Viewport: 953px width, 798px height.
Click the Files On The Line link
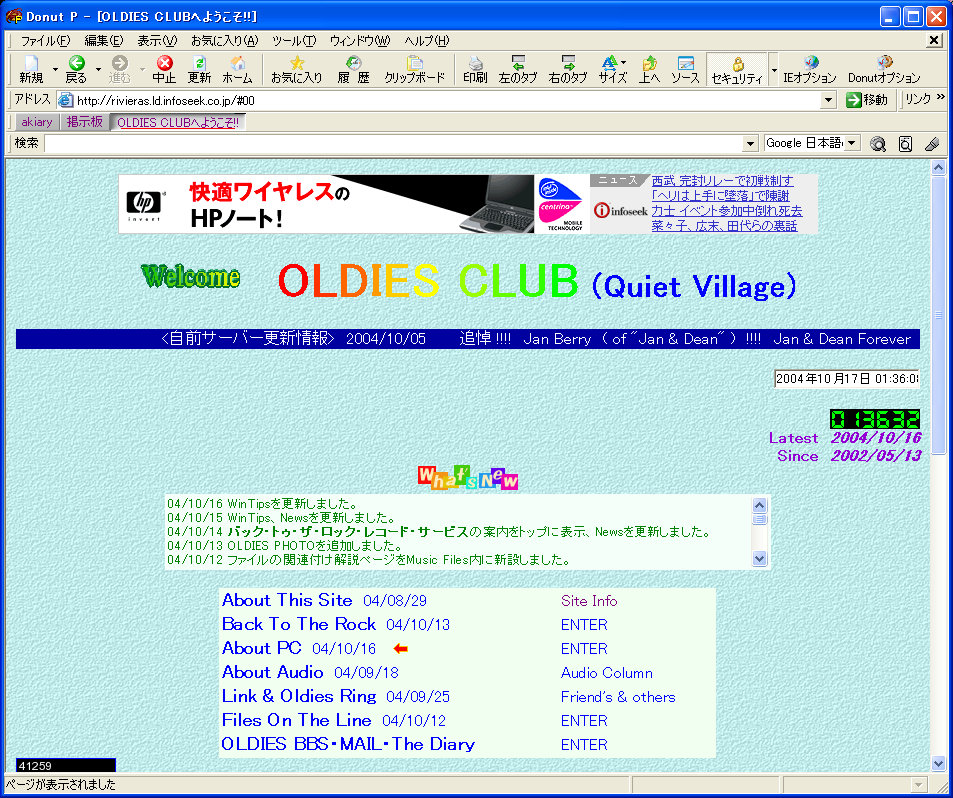[296, 720]
